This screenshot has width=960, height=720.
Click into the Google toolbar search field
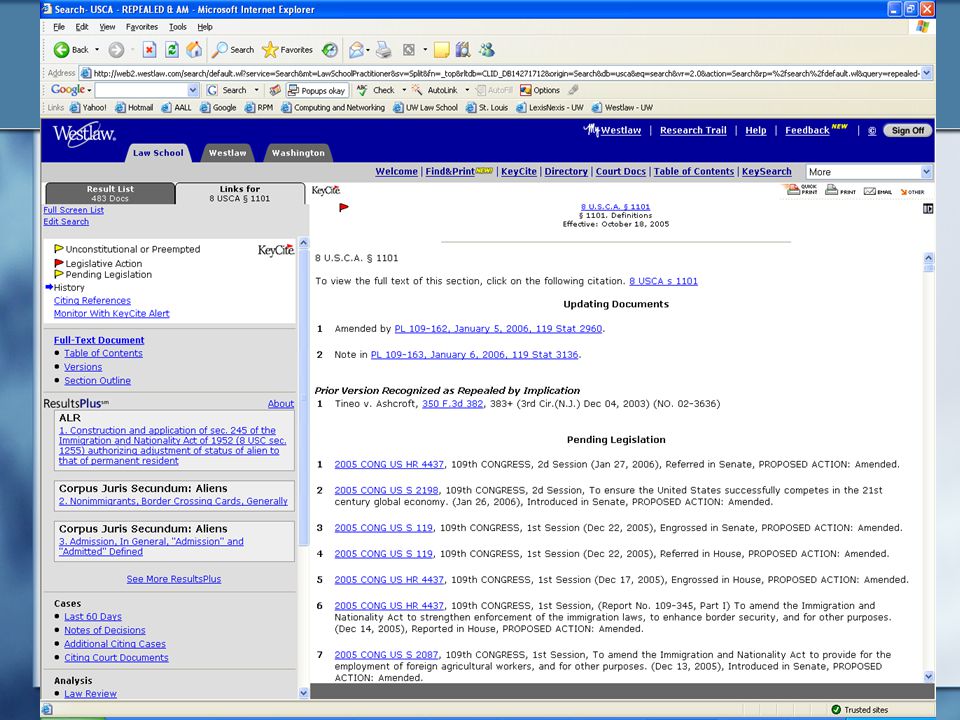point(141,90)
